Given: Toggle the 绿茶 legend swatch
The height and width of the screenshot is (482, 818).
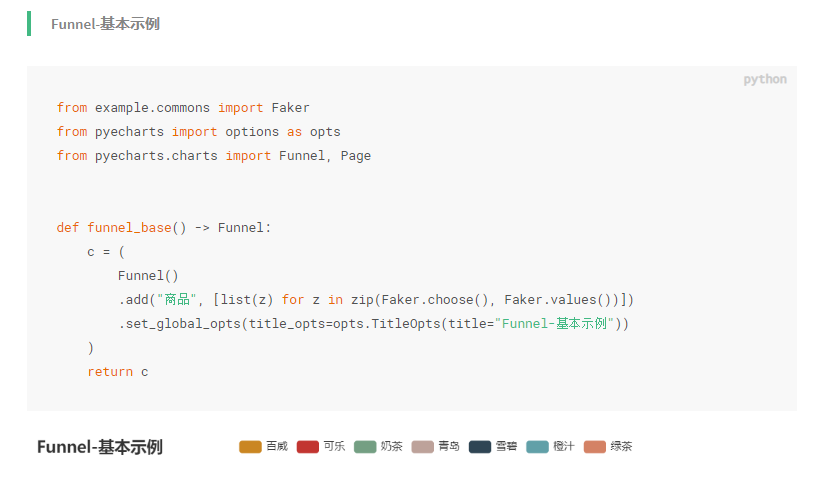Looking at the screenshot, I should 595,447.
